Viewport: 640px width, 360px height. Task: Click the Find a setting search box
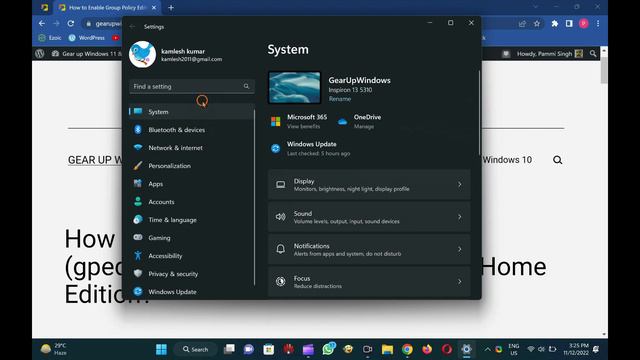pos(192,86)
